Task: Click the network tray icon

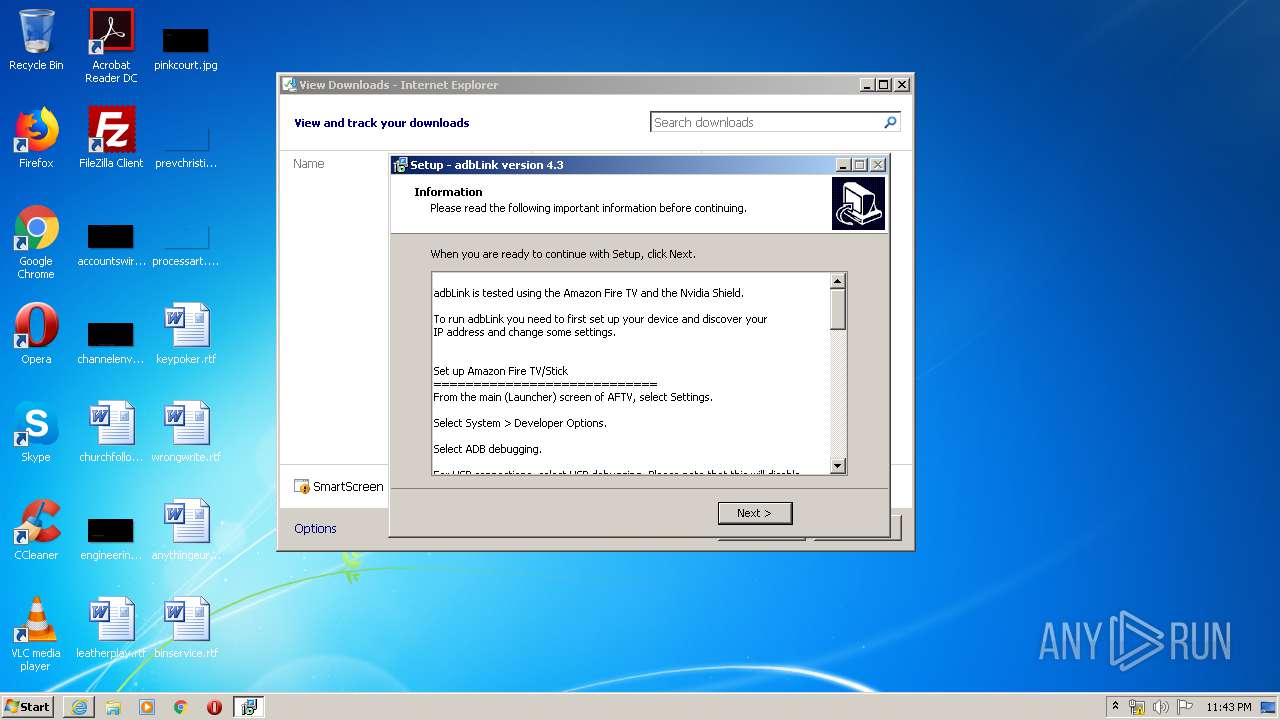Action: [x=1137, y=707]
